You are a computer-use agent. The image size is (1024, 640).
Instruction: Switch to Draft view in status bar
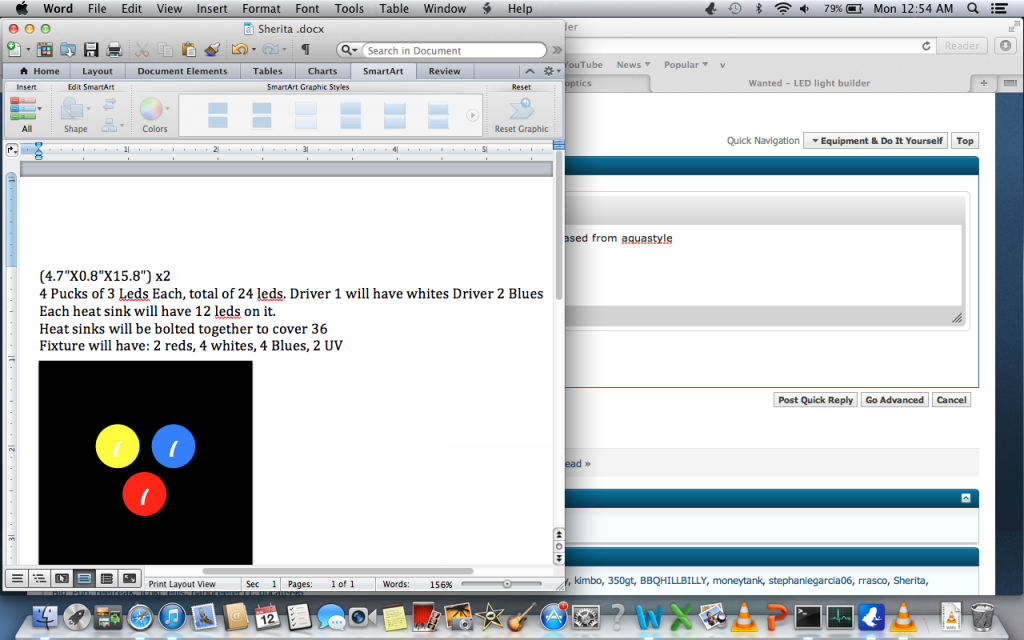point(17,578)
